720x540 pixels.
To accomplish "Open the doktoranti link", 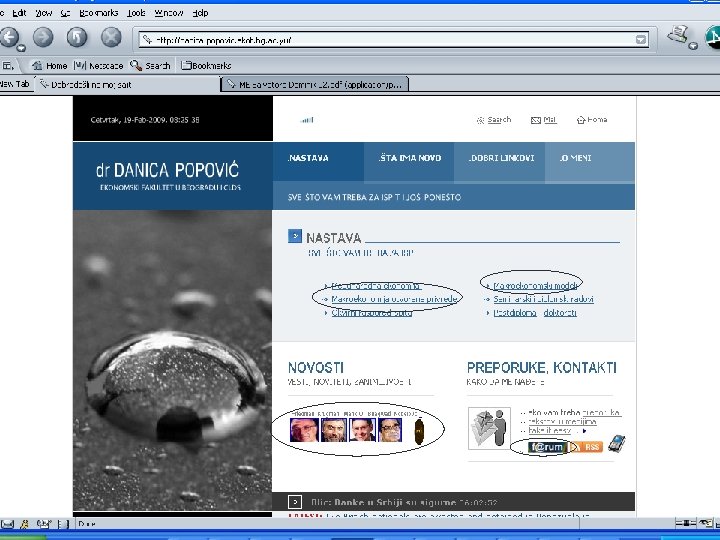I will point(560,313).
